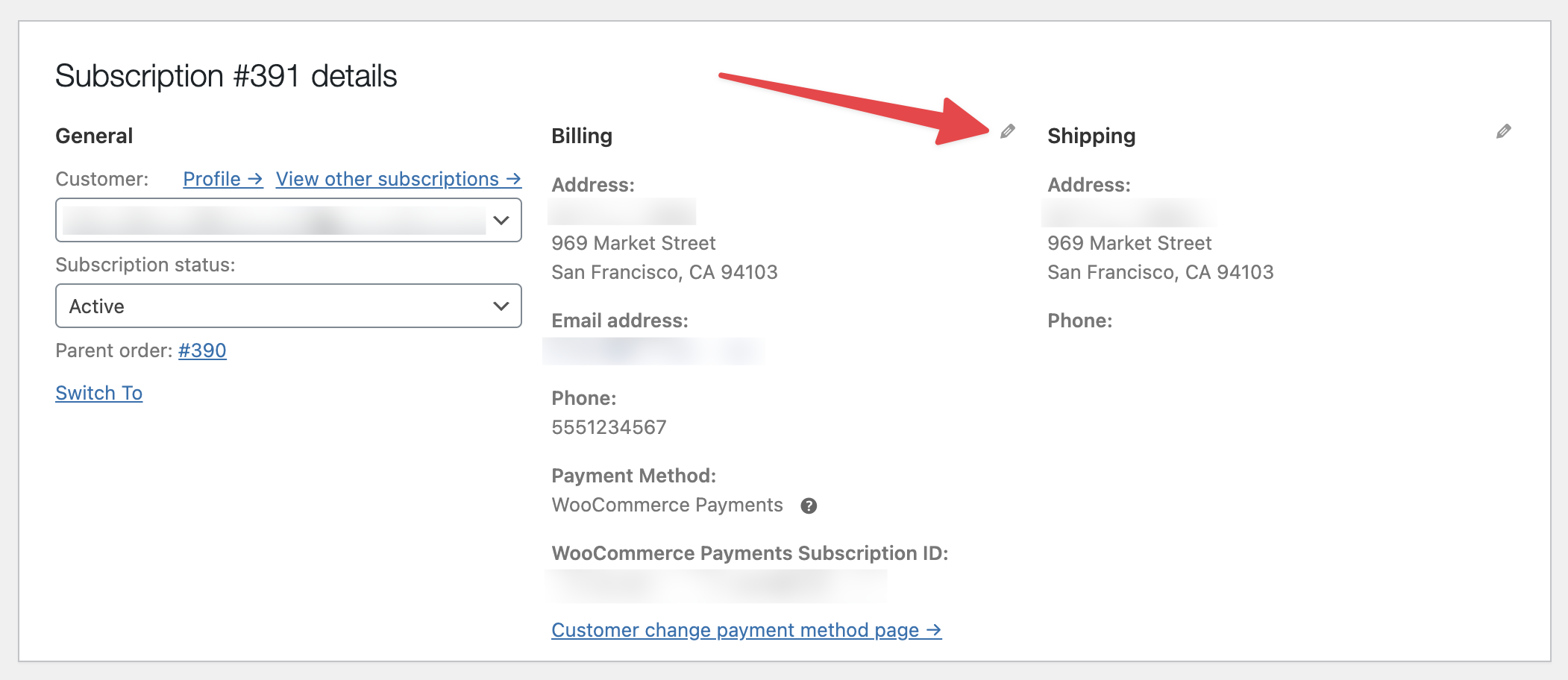Click the pencil icon to edit Shipping
Screen dimensions: 1568x680
coord(1504,132)
